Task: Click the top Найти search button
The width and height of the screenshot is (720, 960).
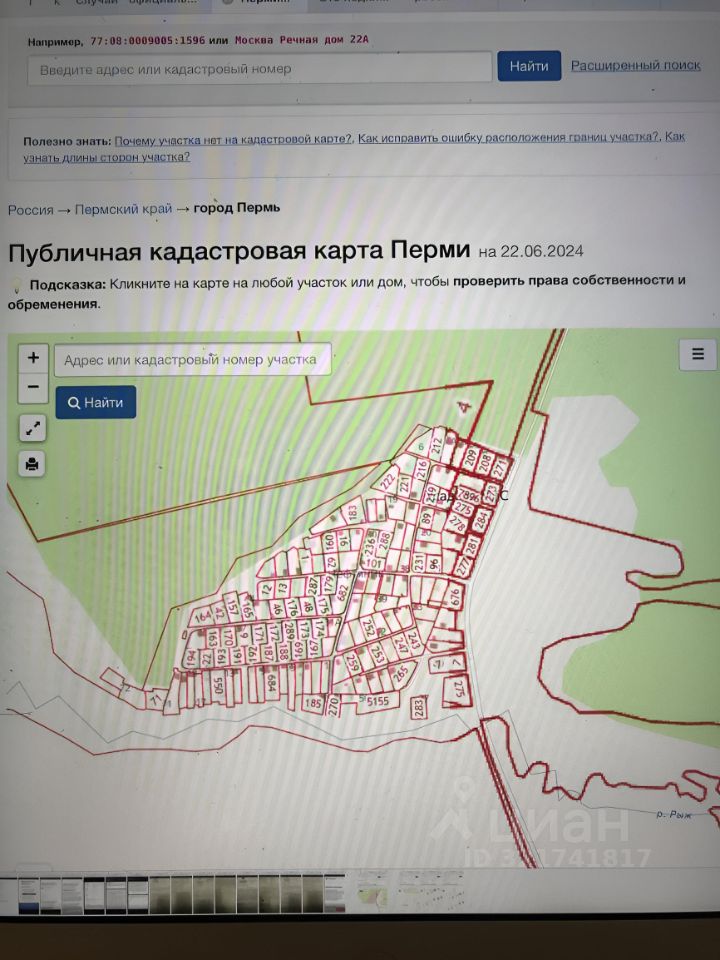Action: [529, 66]
